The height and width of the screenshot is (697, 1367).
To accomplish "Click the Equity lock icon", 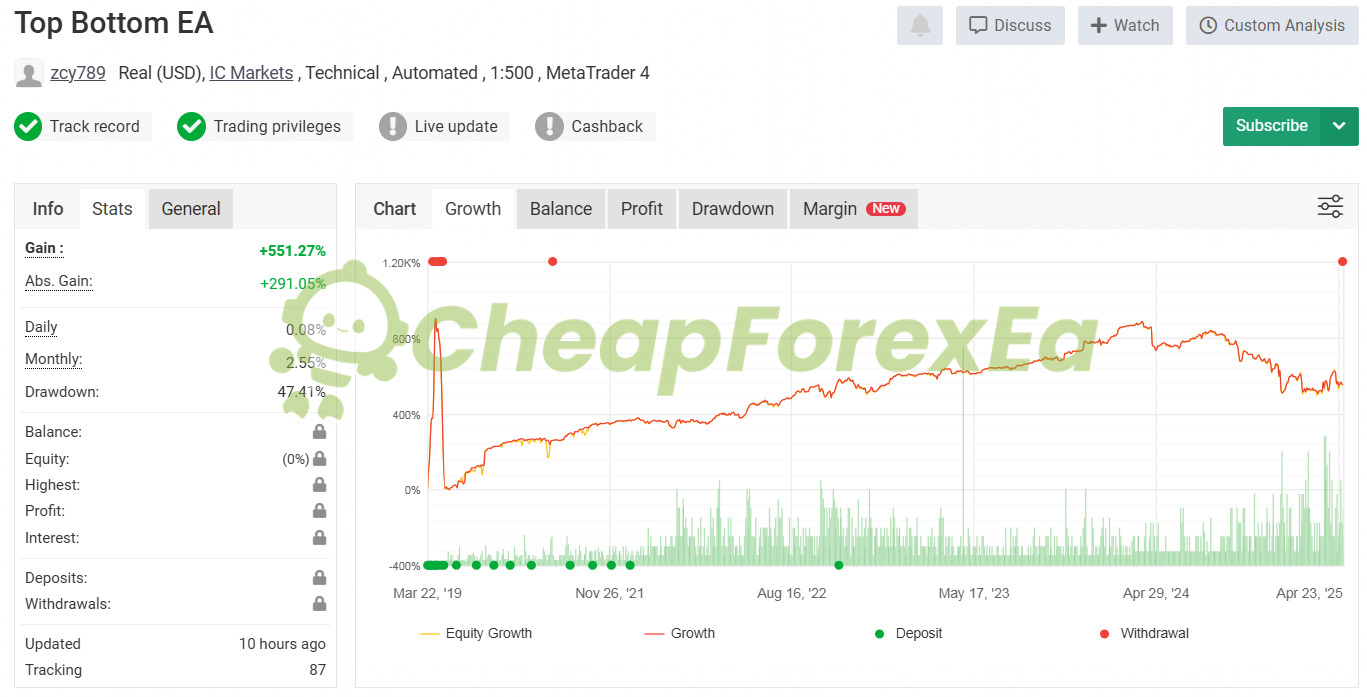I will pos(319,459).
